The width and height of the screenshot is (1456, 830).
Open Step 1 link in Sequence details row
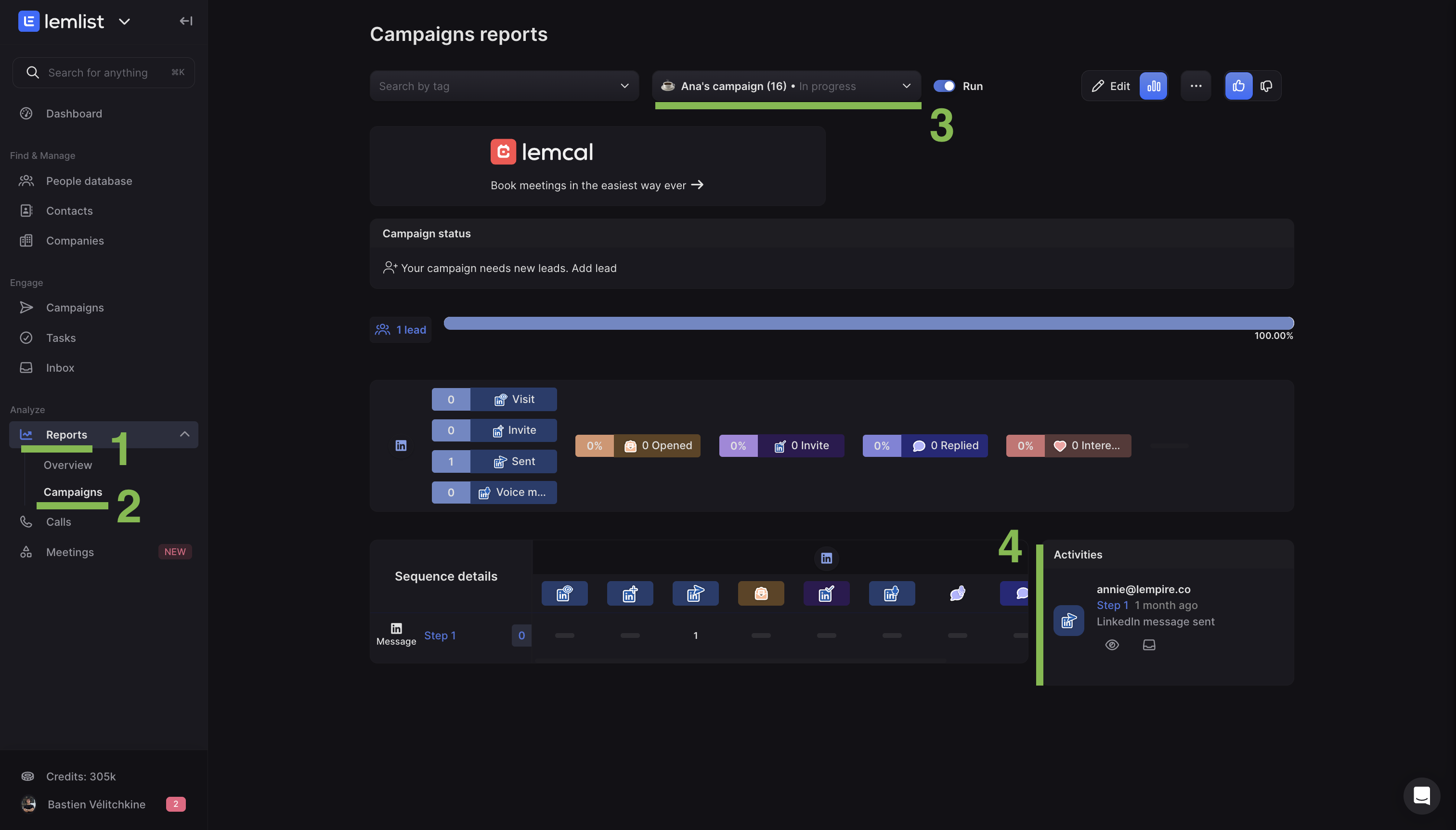click(x=440, y=635)
